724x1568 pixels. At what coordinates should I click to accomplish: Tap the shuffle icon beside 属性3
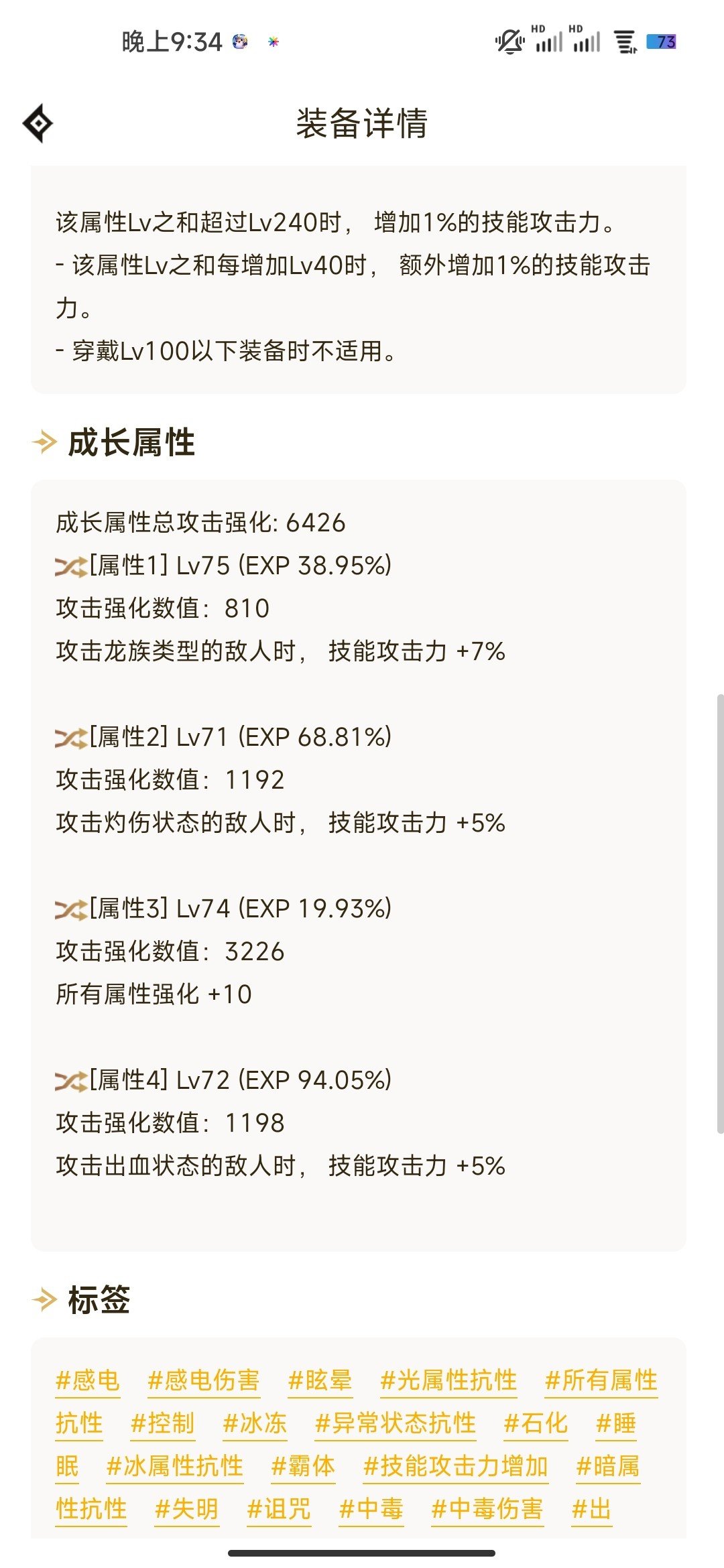click(x=71, y=910)
